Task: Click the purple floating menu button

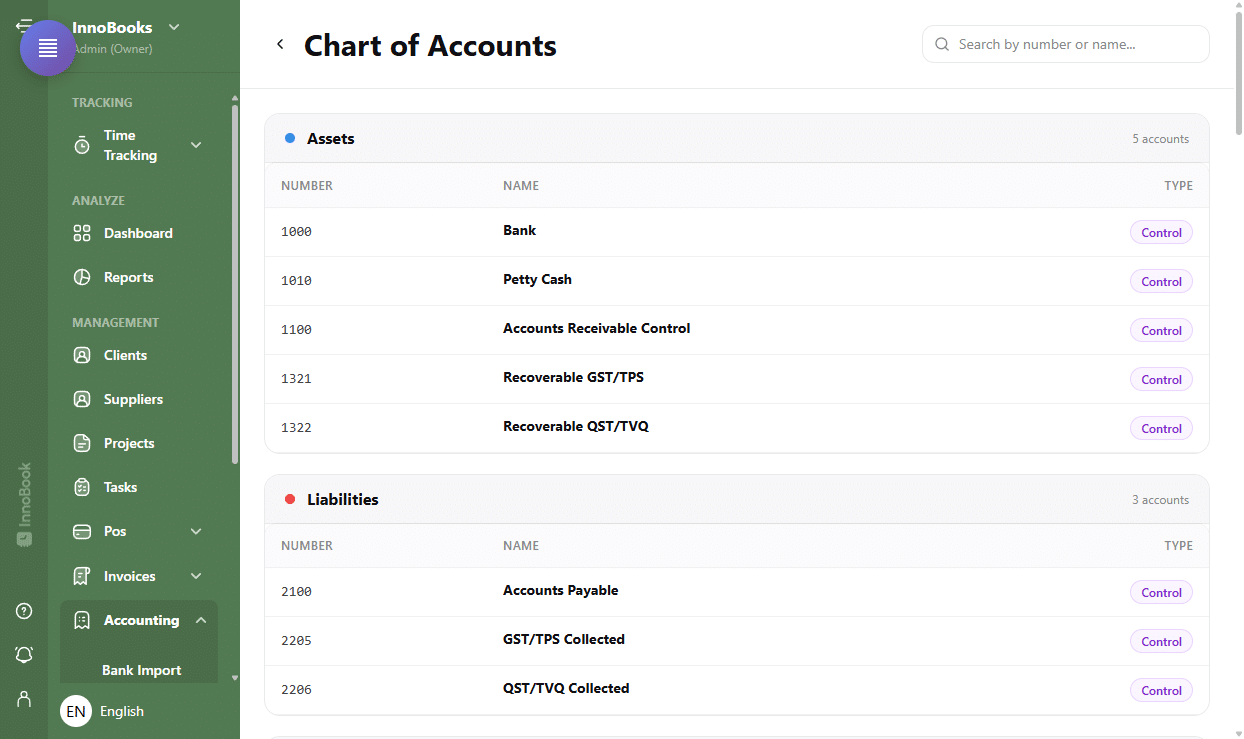Action: tap(48, 48)
